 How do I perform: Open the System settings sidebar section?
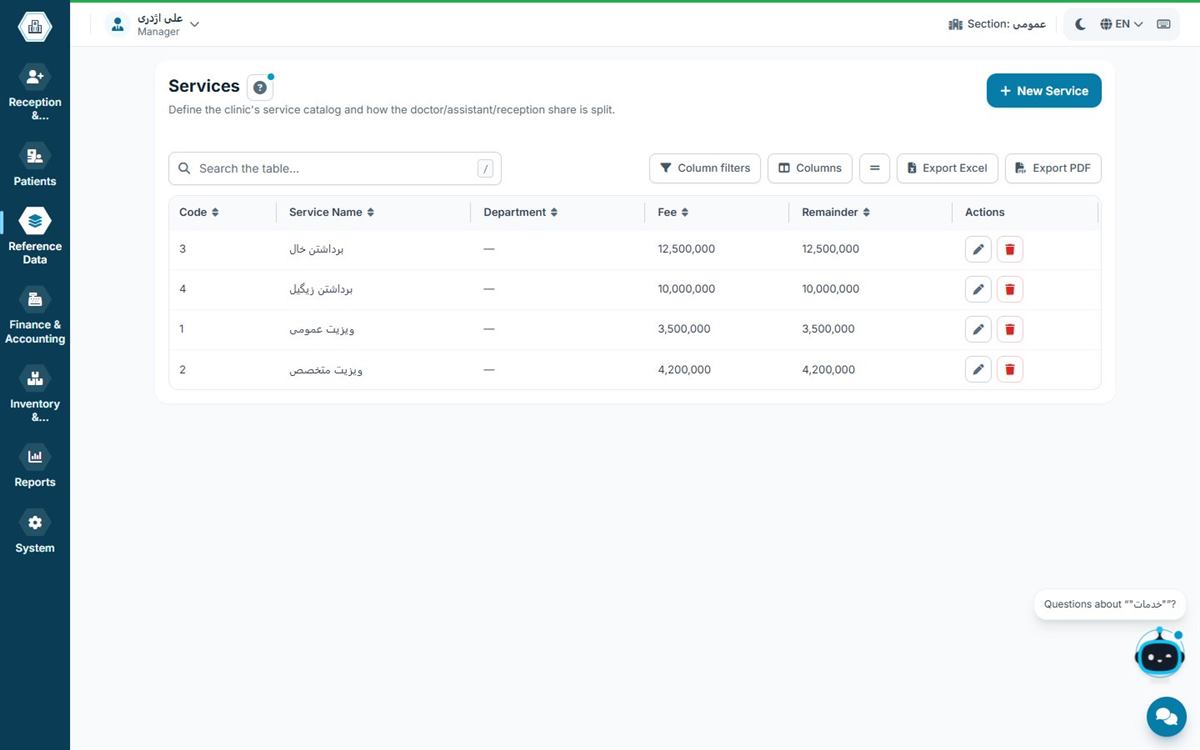(x=35, y=533)
